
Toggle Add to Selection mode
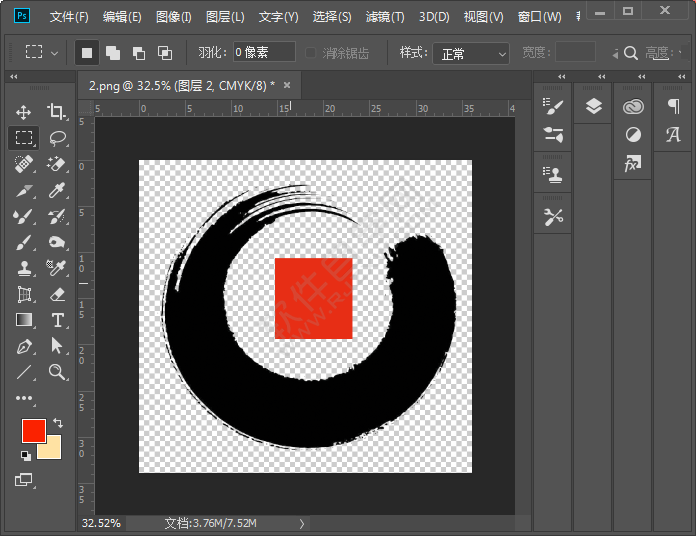tap(113, 52)
